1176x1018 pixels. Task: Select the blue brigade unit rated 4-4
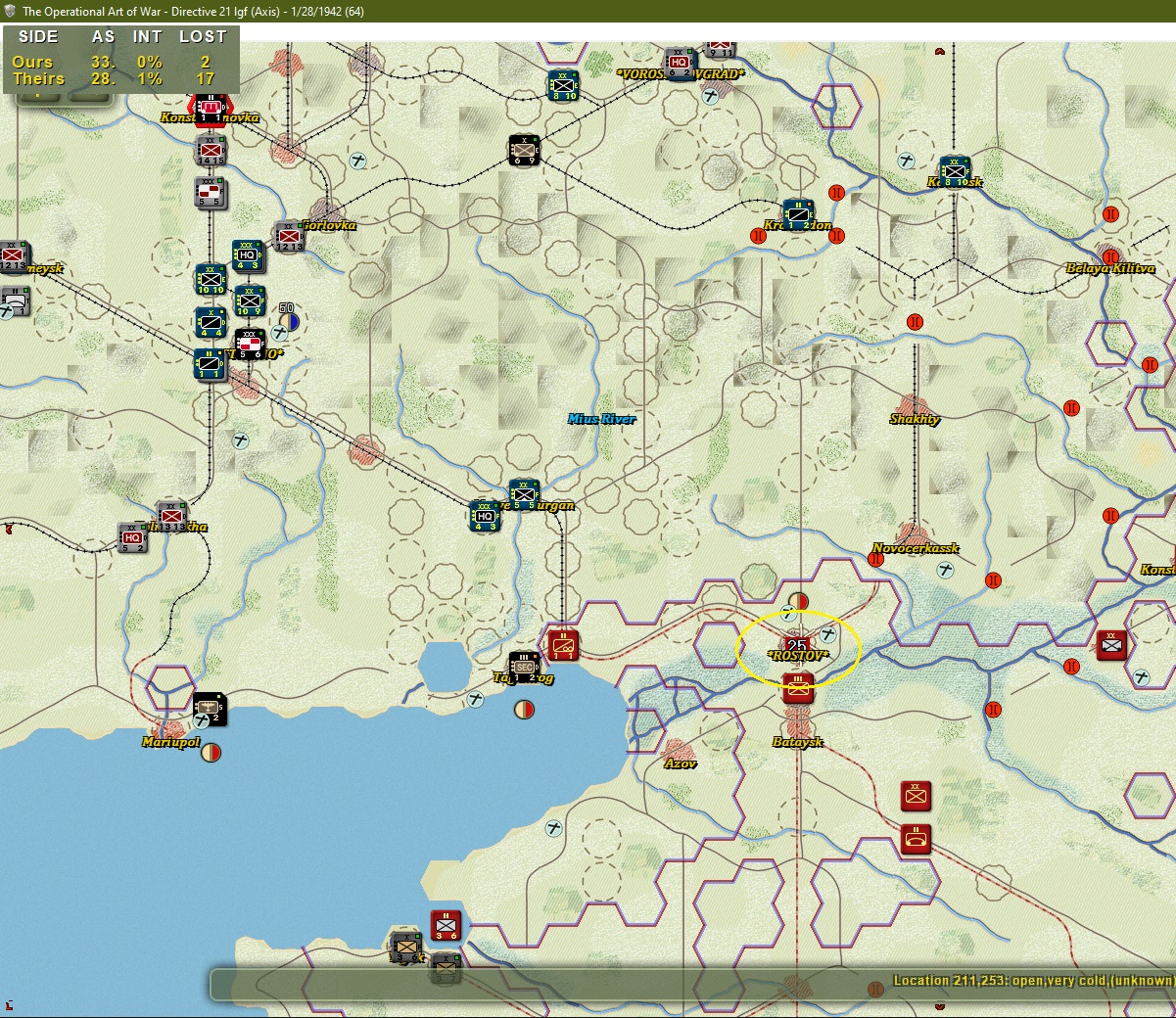tap(211, 322)
